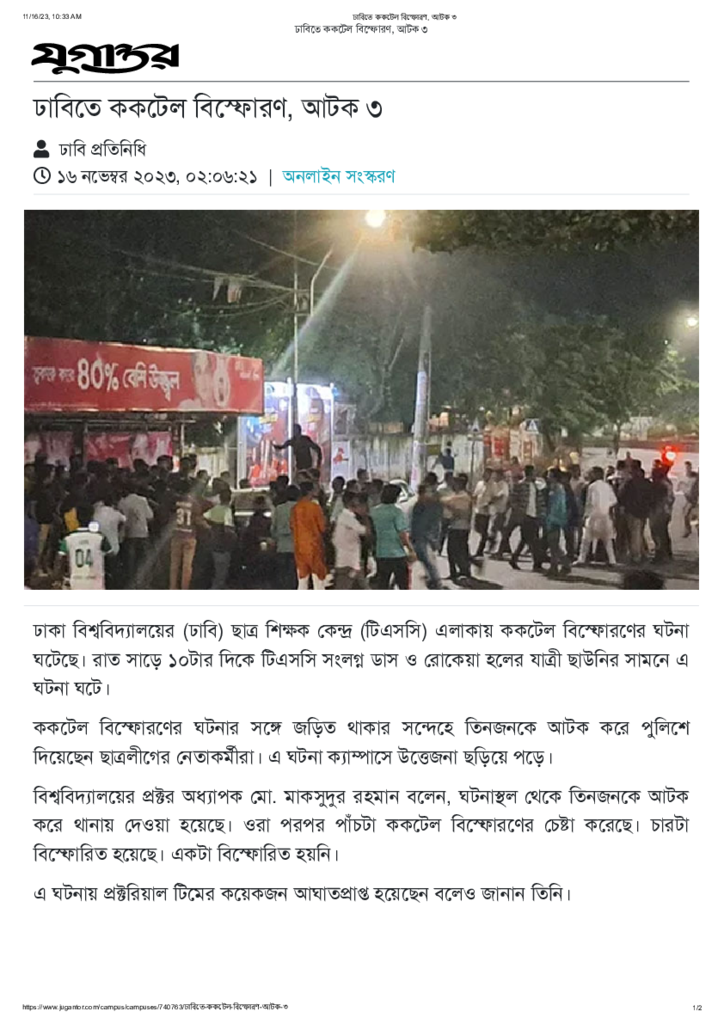Click the first paragraph about টিএসসি

click(x=361, y=659)
